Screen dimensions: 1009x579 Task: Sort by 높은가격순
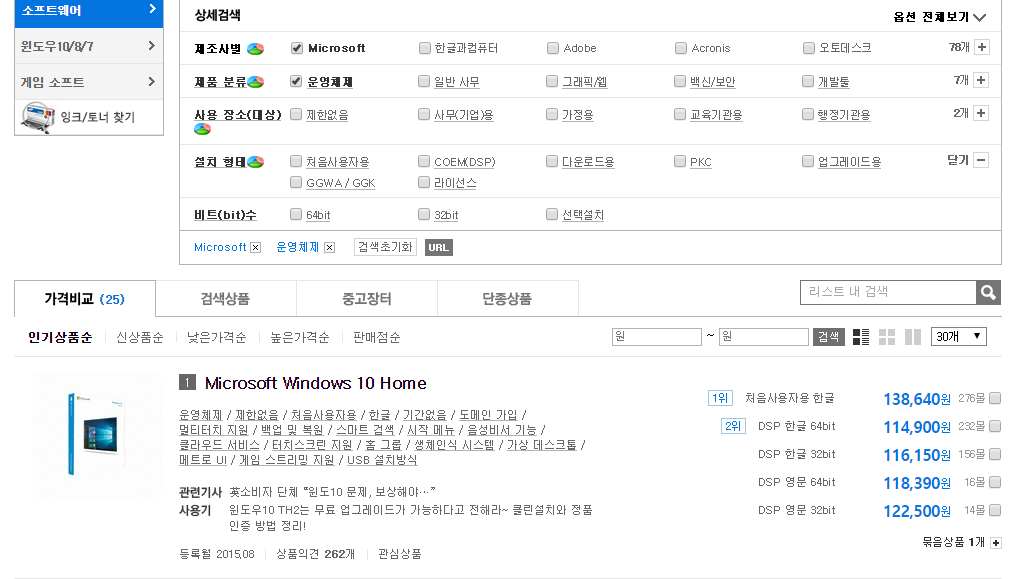[299, 337]
